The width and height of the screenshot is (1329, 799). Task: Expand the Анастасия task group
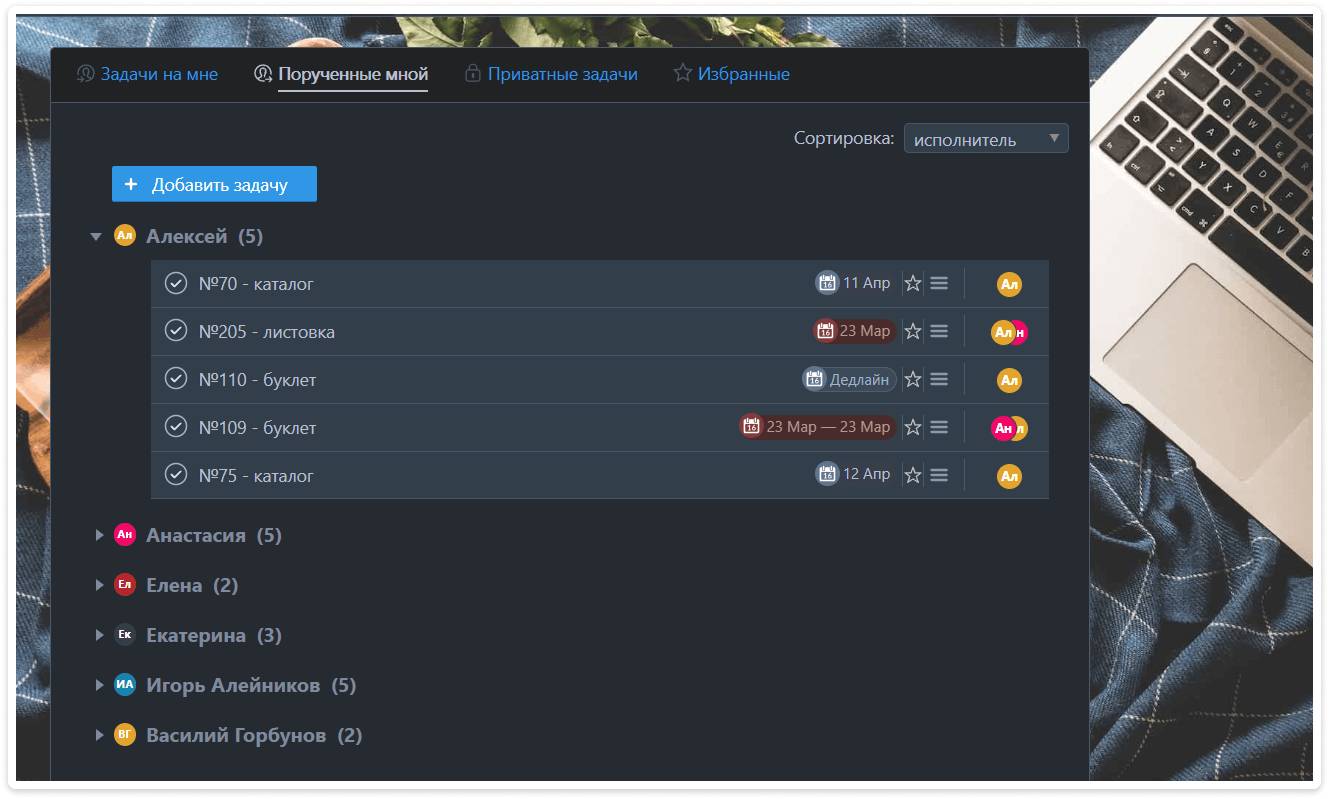pyautogui.click(x=99, y=536)
